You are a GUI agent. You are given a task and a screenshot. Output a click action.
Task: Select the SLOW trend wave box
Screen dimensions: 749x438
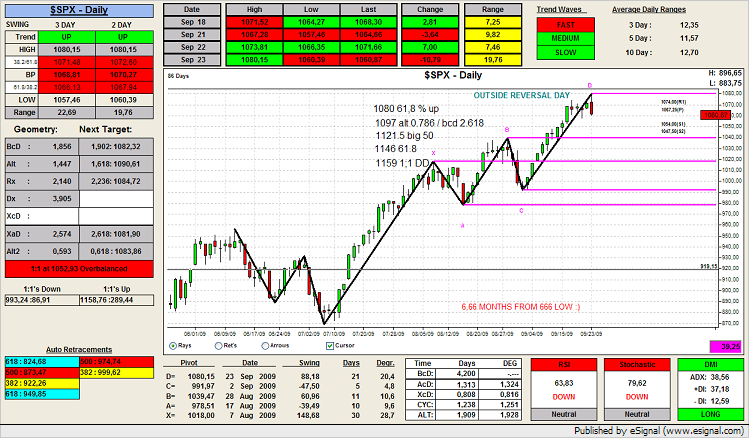point(566,53)
